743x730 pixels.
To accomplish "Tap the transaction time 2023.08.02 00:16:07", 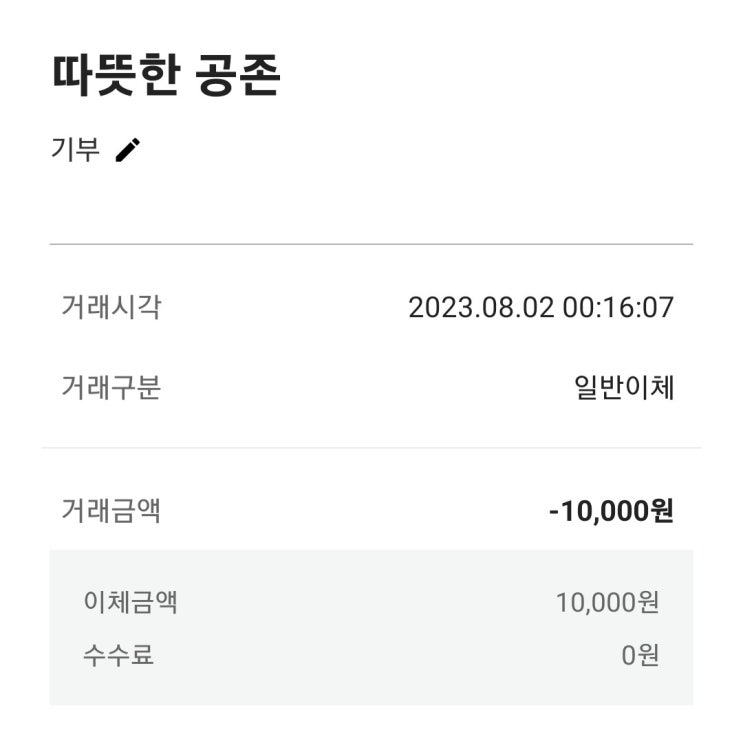I will pyautogui.click(x=541, y=307).
